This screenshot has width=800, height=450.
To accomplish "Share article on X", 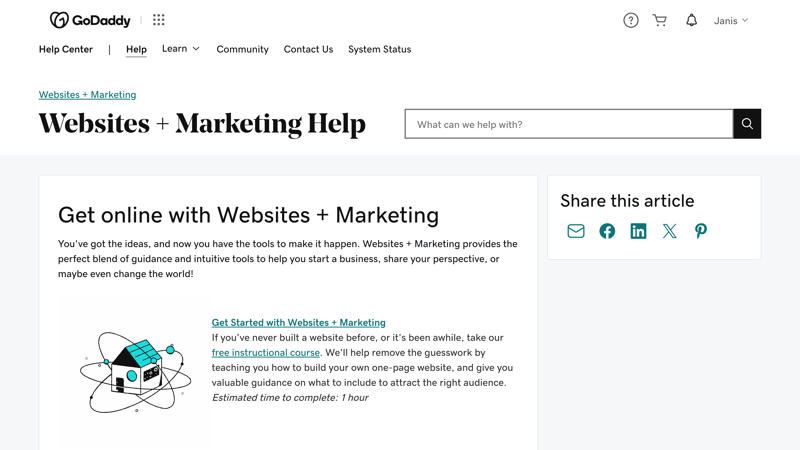I will tap(669, 231).
